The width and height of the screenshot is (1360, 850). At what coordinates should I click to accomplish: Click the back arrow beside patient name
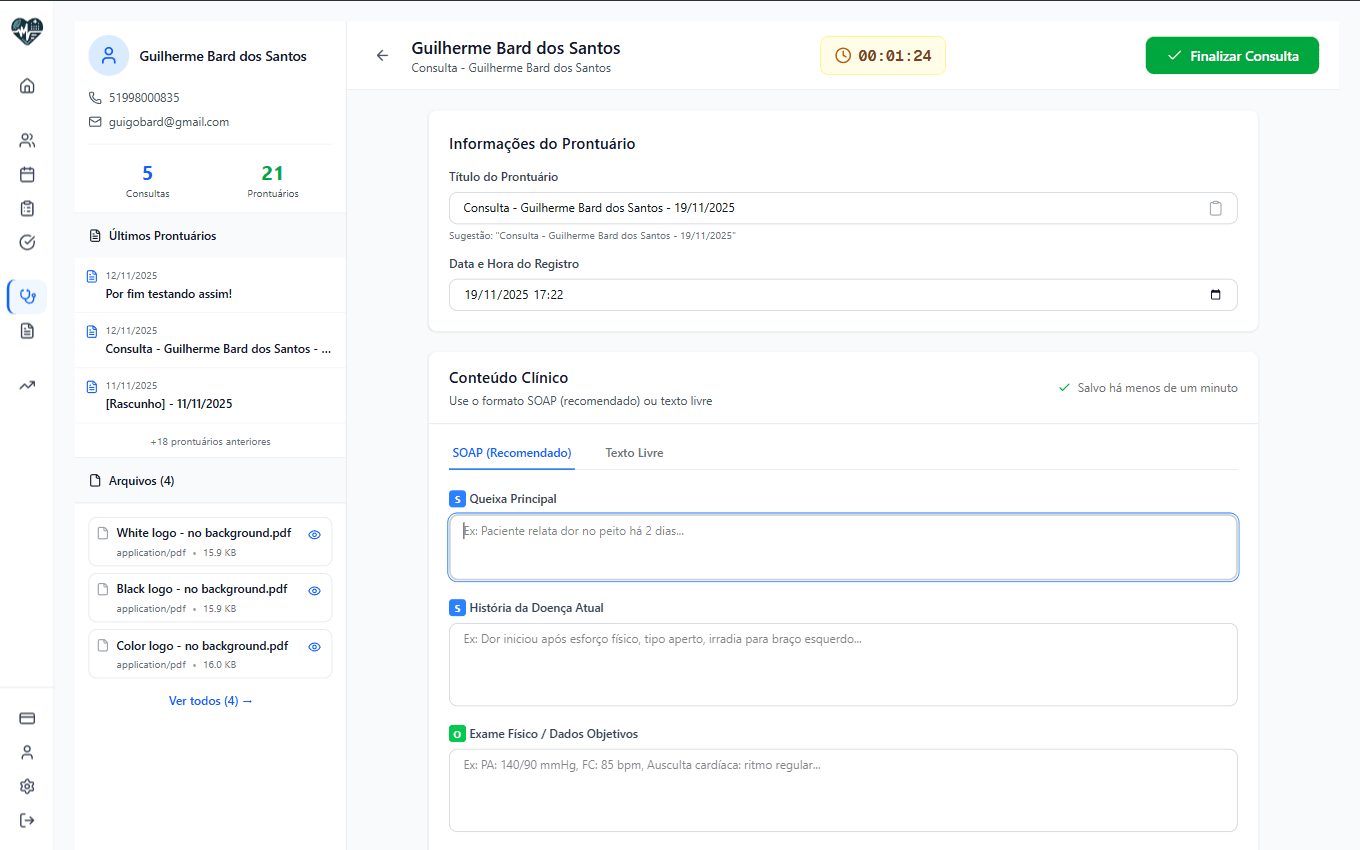point(382,56)
